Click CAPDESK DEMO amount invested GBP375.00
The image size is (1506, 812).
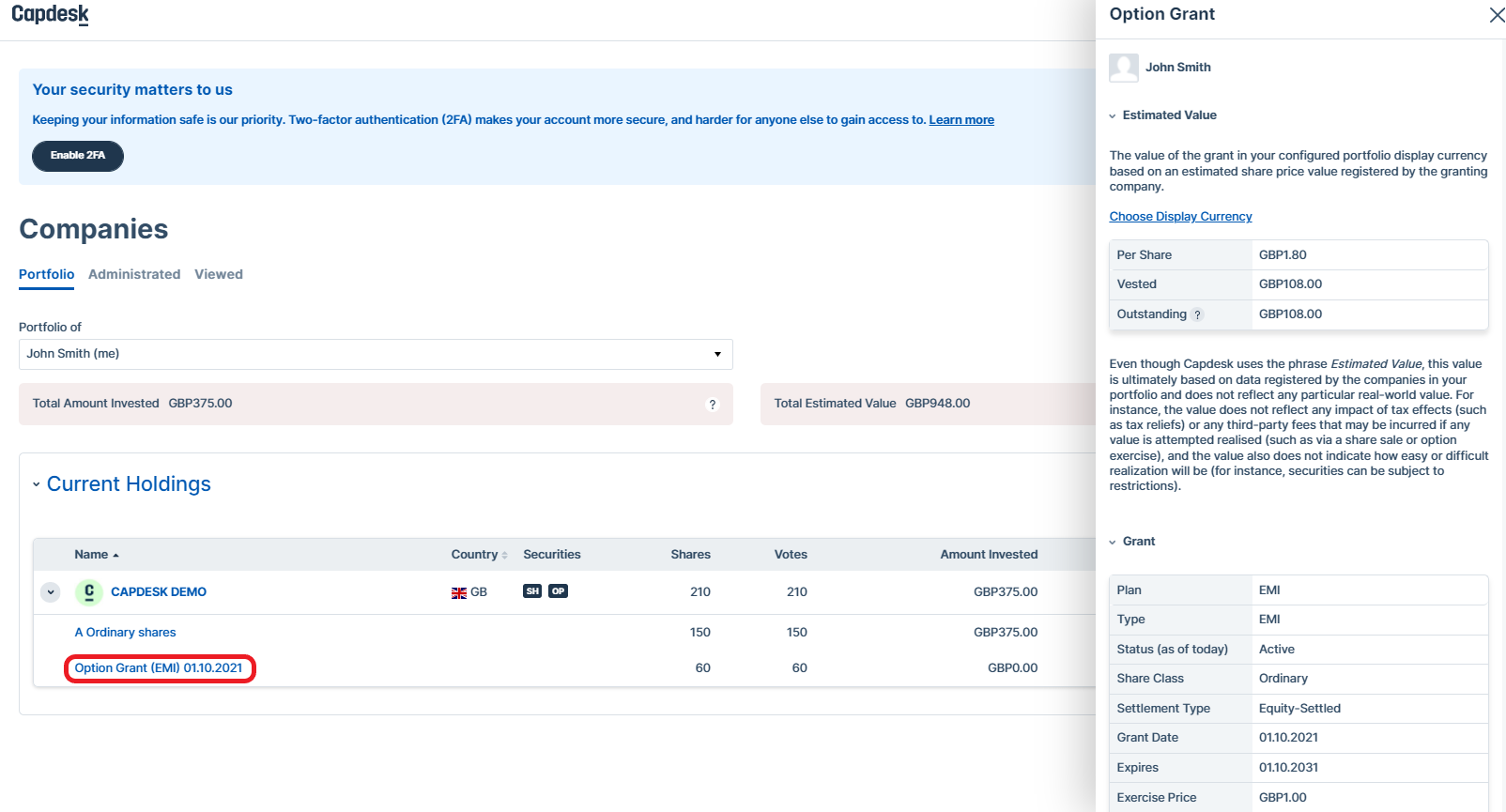1006,592
